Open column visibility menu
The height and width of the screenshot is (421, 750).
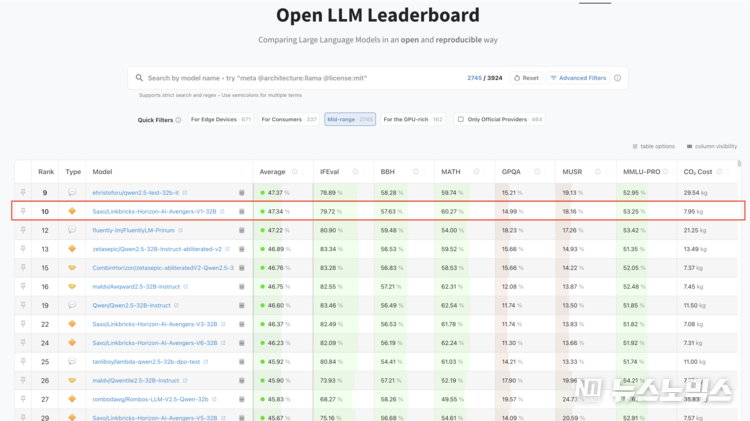712,146
